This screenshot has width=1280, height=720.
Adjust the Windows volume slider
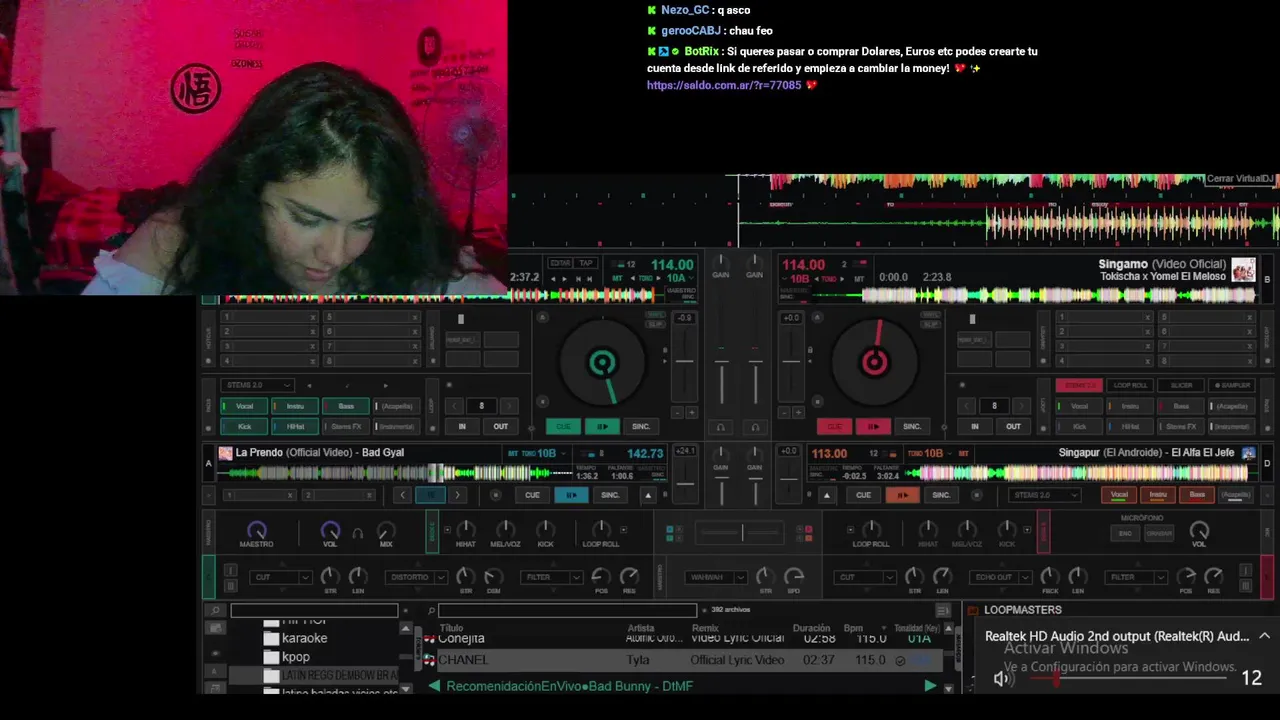pyautogui.click(x=1130, y=678)
